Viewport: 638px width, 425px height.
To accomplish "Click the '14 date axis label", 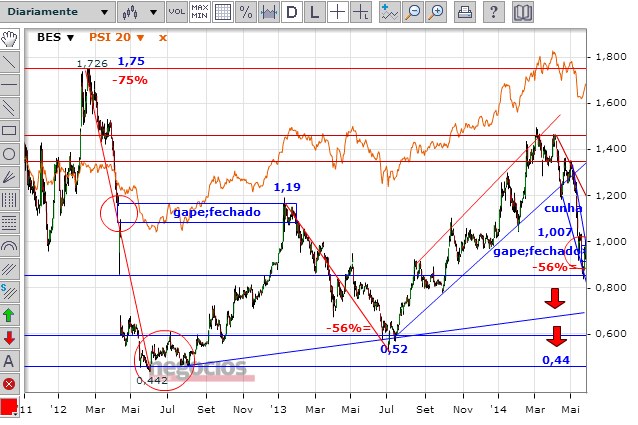I will pyautogui.click(x=498, y=409).
